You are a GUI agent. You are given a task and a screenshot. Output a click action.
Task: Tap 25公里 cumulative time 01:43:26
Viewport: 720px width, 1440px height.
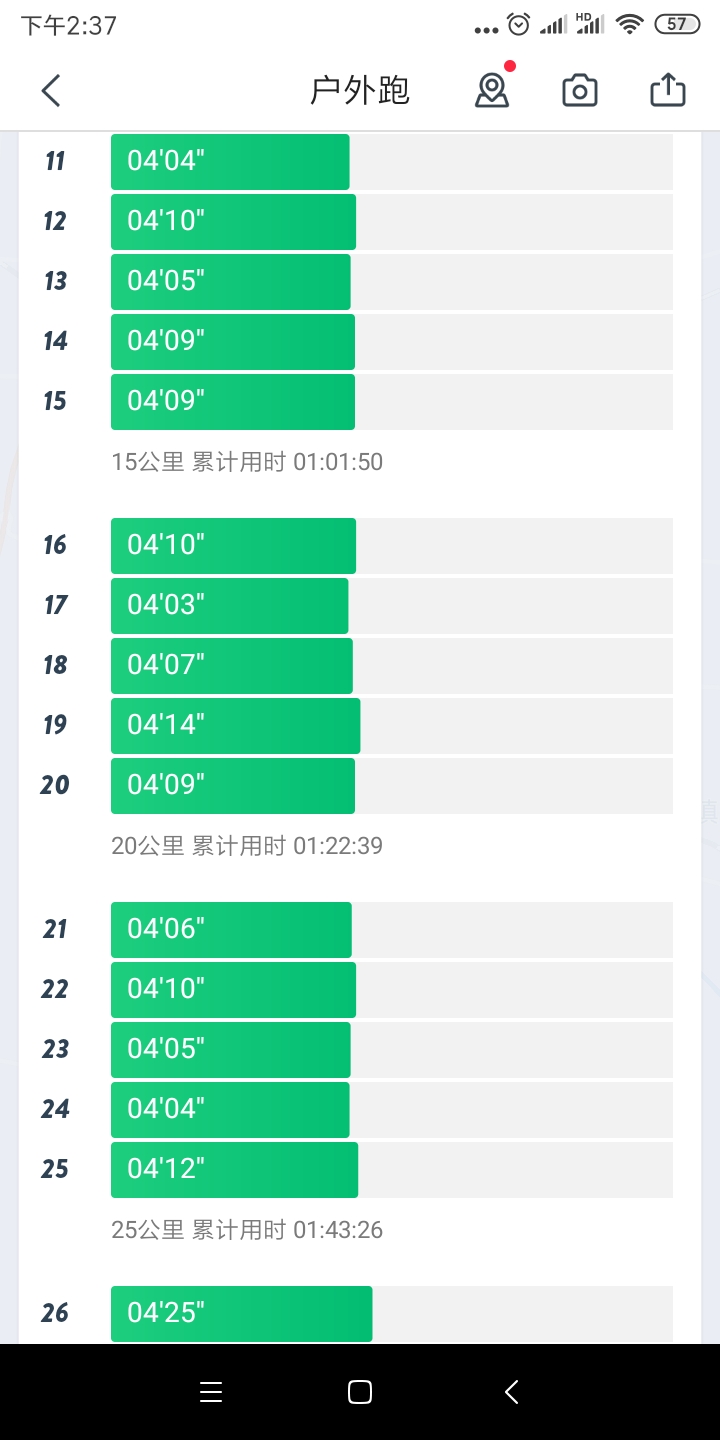(x=247, y=1230)
